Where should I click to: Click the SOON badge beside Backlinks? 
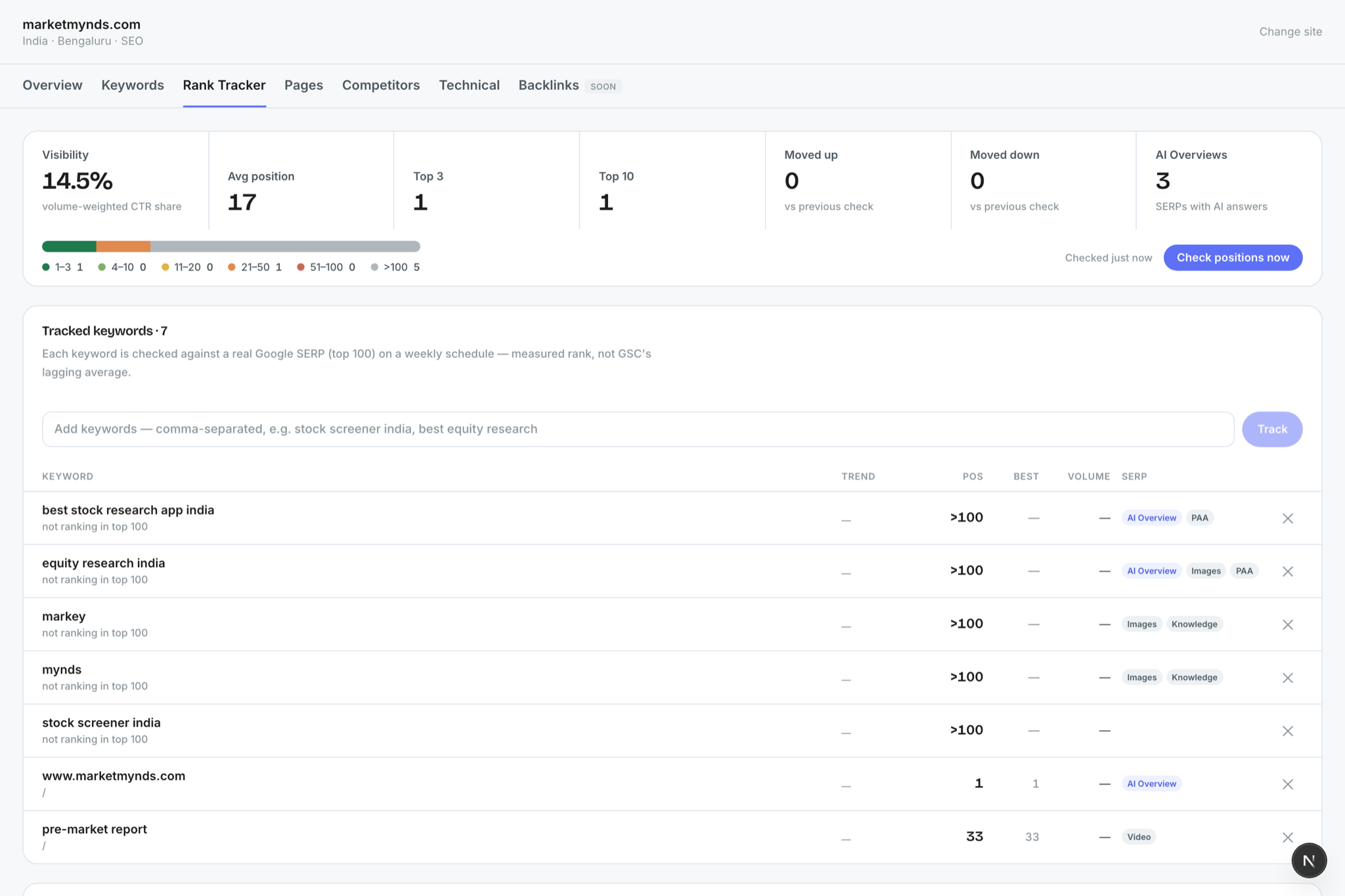pos(603,86)
